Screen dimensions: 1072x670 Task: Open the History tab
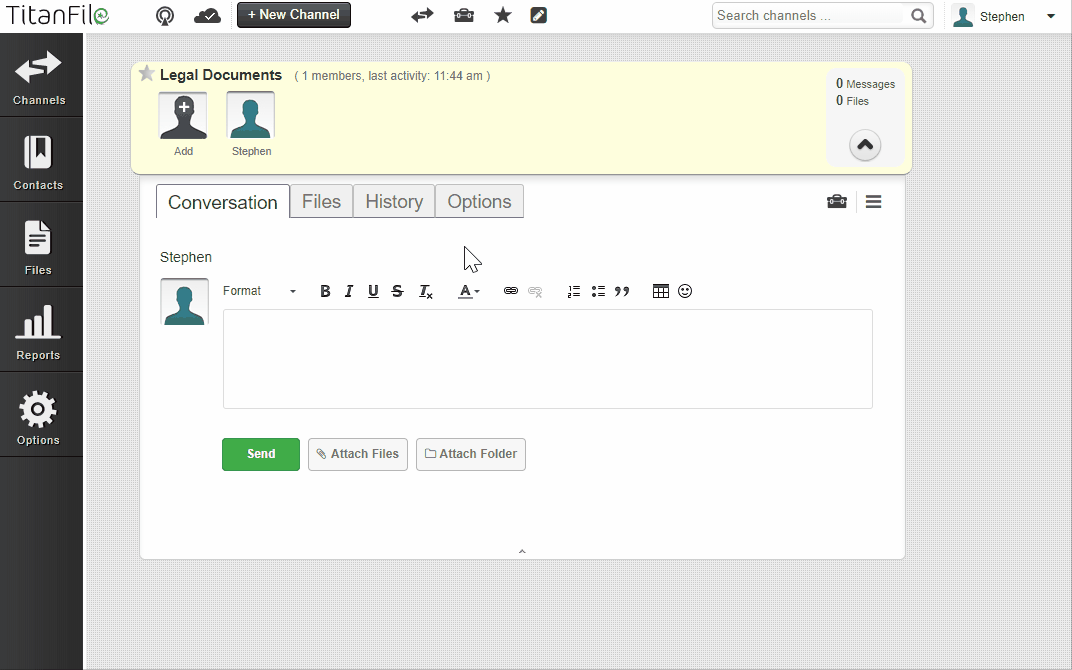click(x=393, y=201)
